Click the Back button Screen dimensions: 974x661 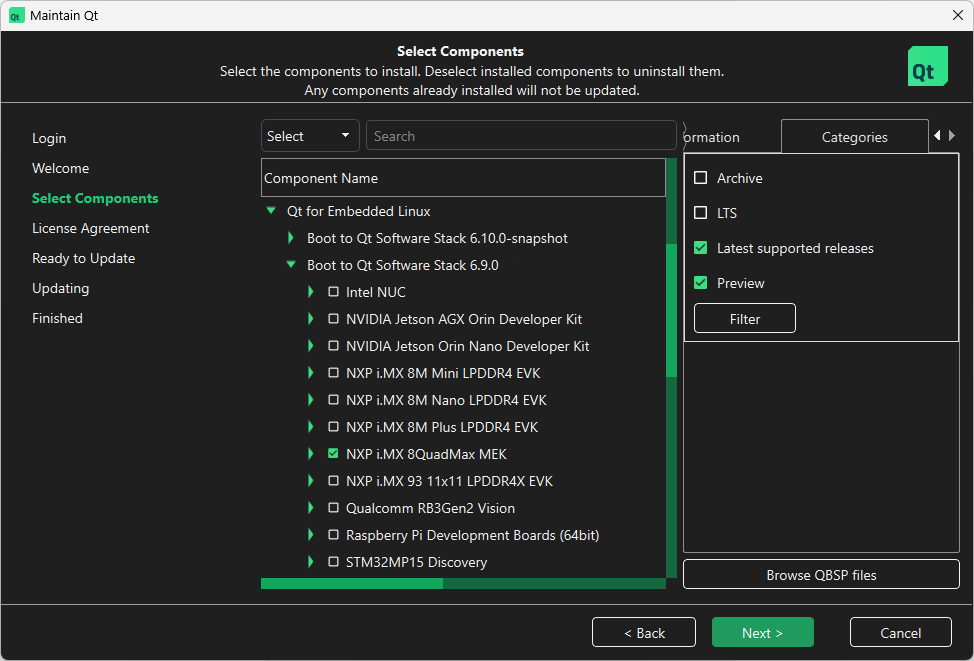coord(644,632)
